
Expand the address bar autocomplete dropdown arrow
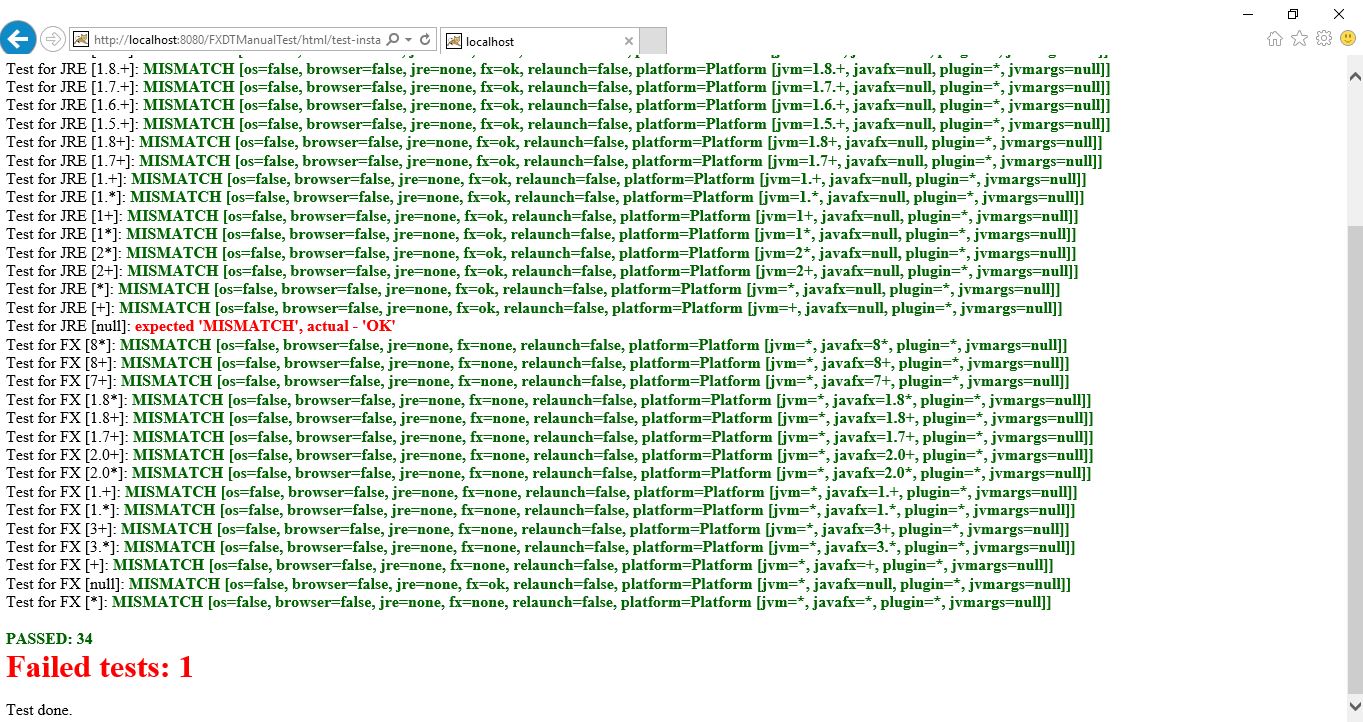[409, 40]
